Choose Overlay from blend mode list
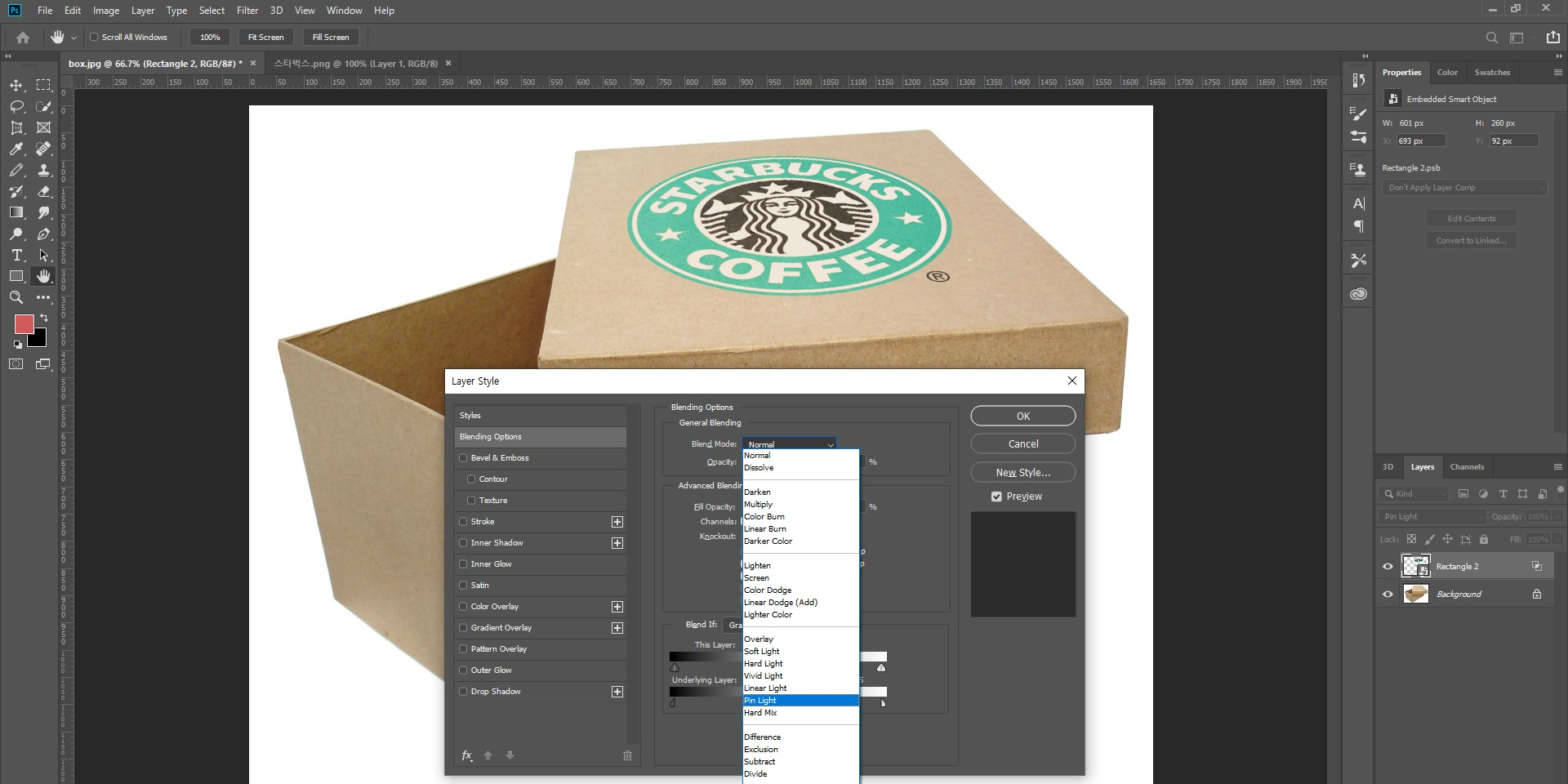1568x784 pixels. pyautogui.click(x=800, y=639)
